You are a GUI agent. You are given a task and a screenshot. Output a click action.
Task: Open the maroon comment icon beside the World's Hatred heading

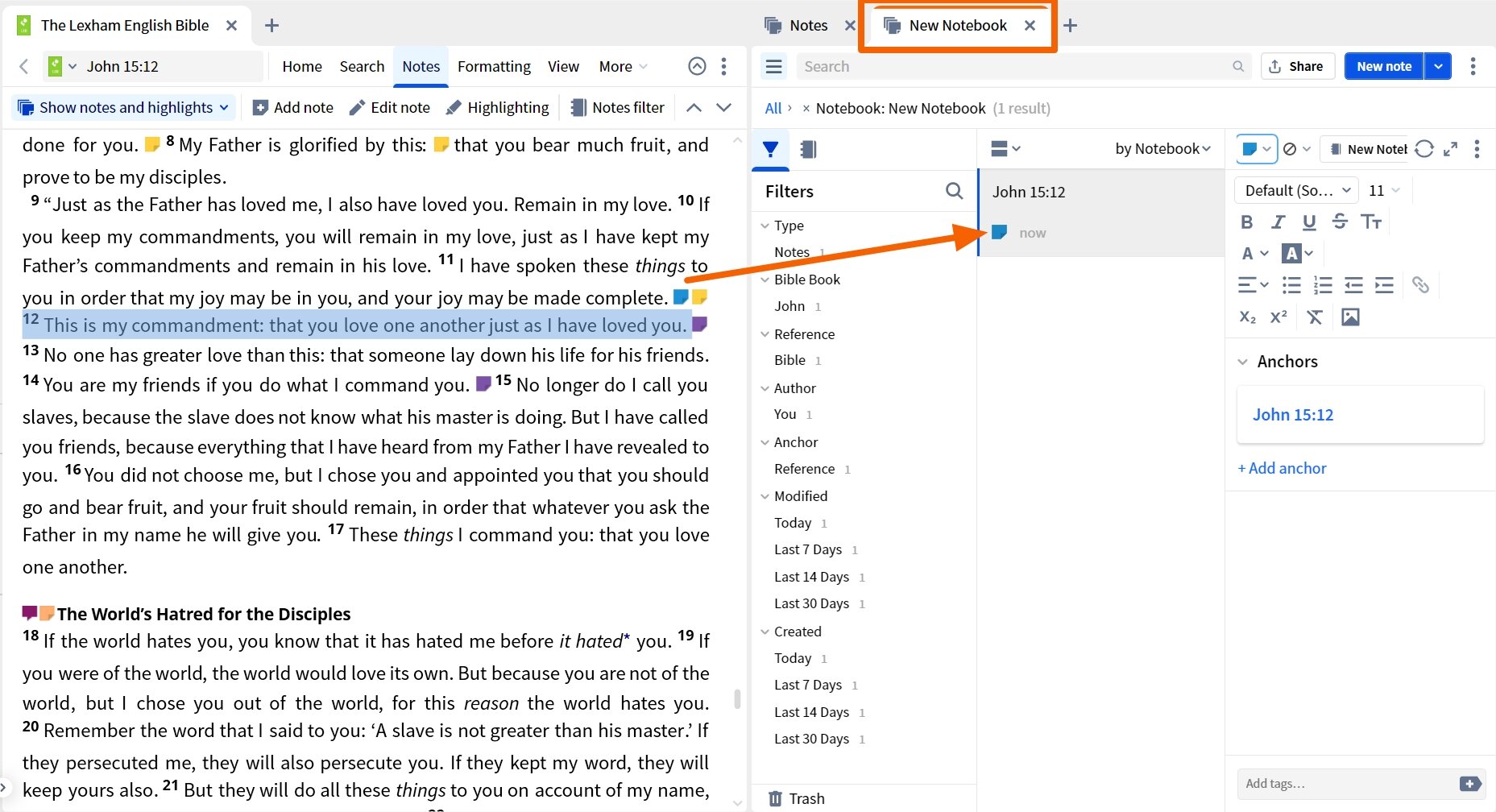point(30,613)
